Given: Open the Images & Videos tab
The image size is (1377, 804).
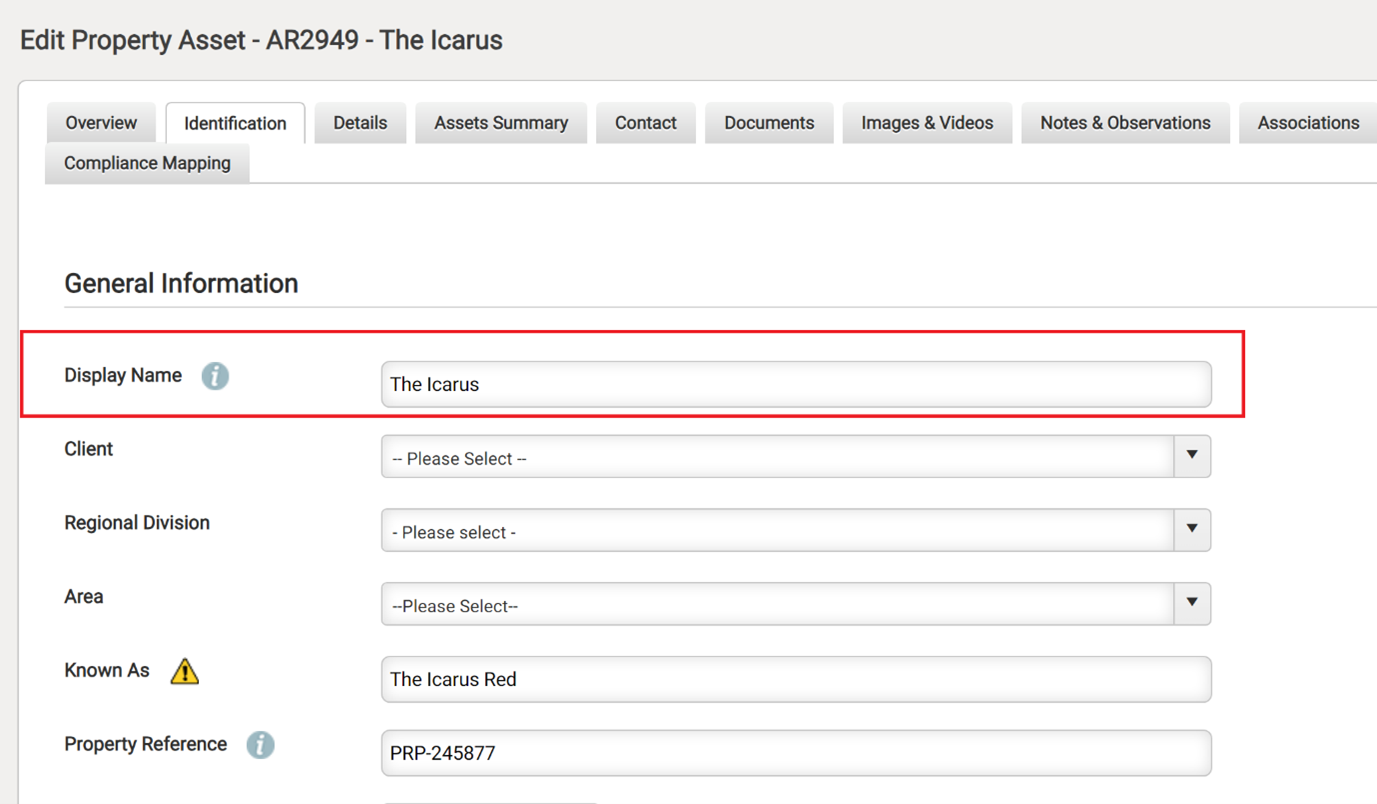Looking at the screenshot, I should pyautogui.click(x=927, y=123).
